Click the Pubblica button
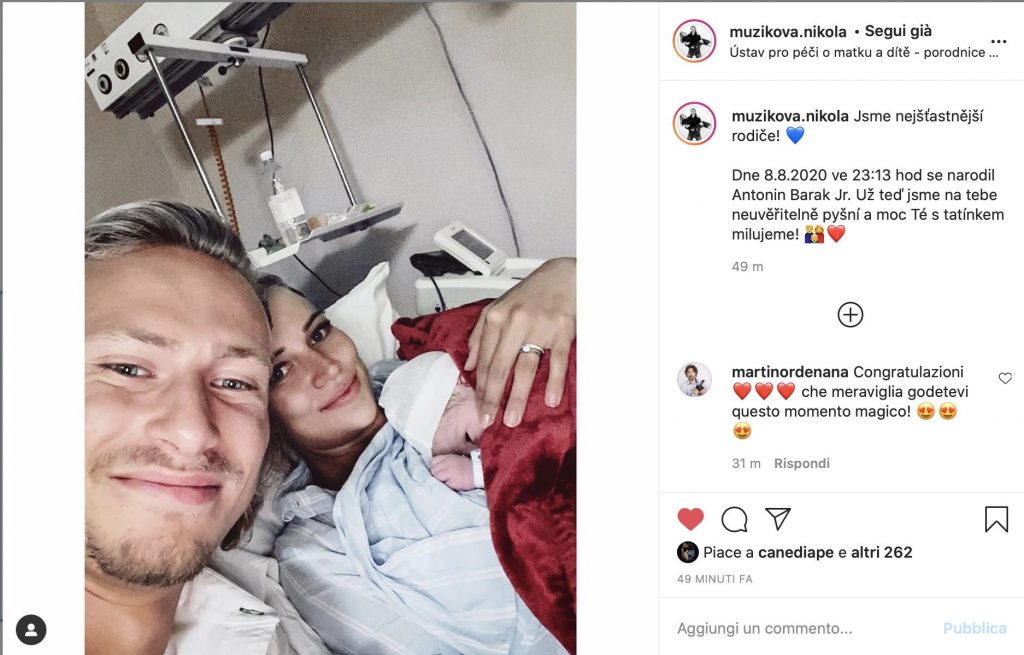 point(974,628)
